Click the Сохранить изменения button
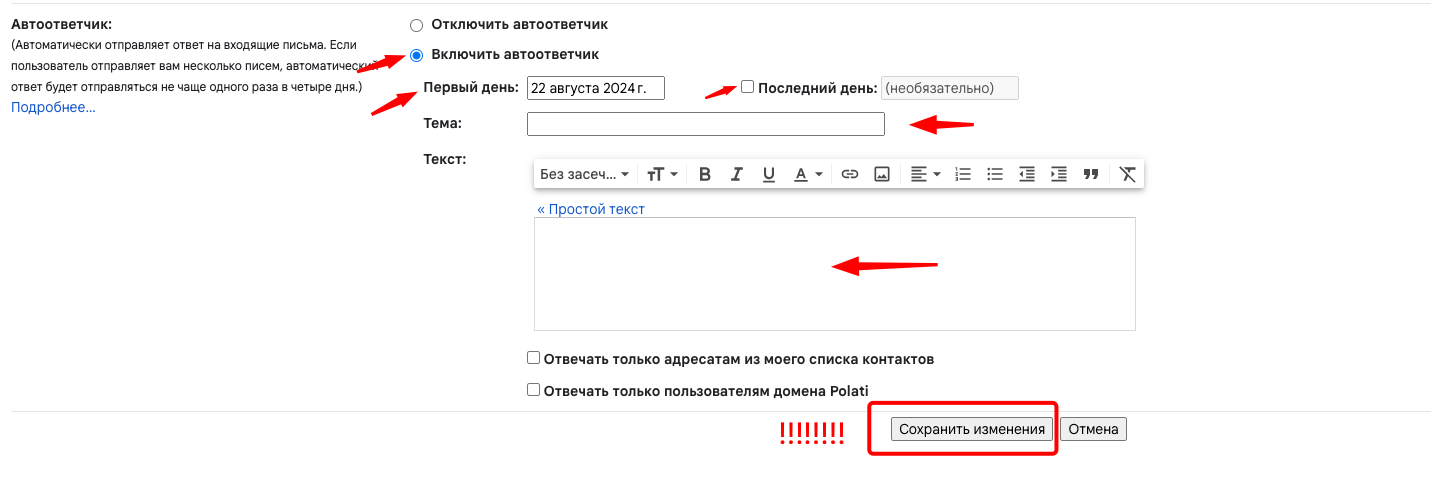Image resolution: width=1431 pixels, height=483 pixels. tap(972, 429)
